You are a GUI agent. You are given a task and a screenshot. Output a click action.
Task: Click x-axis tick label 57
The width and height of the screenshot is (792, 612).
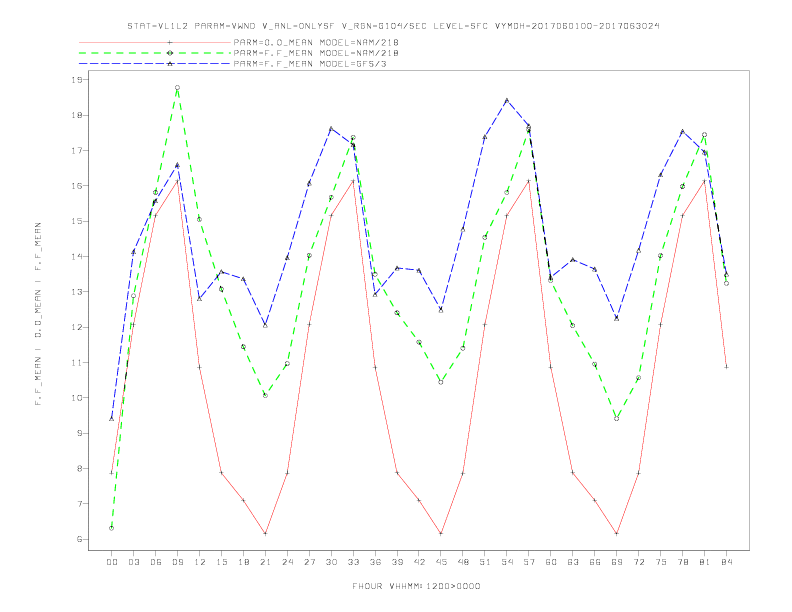[x=529, y=562]
